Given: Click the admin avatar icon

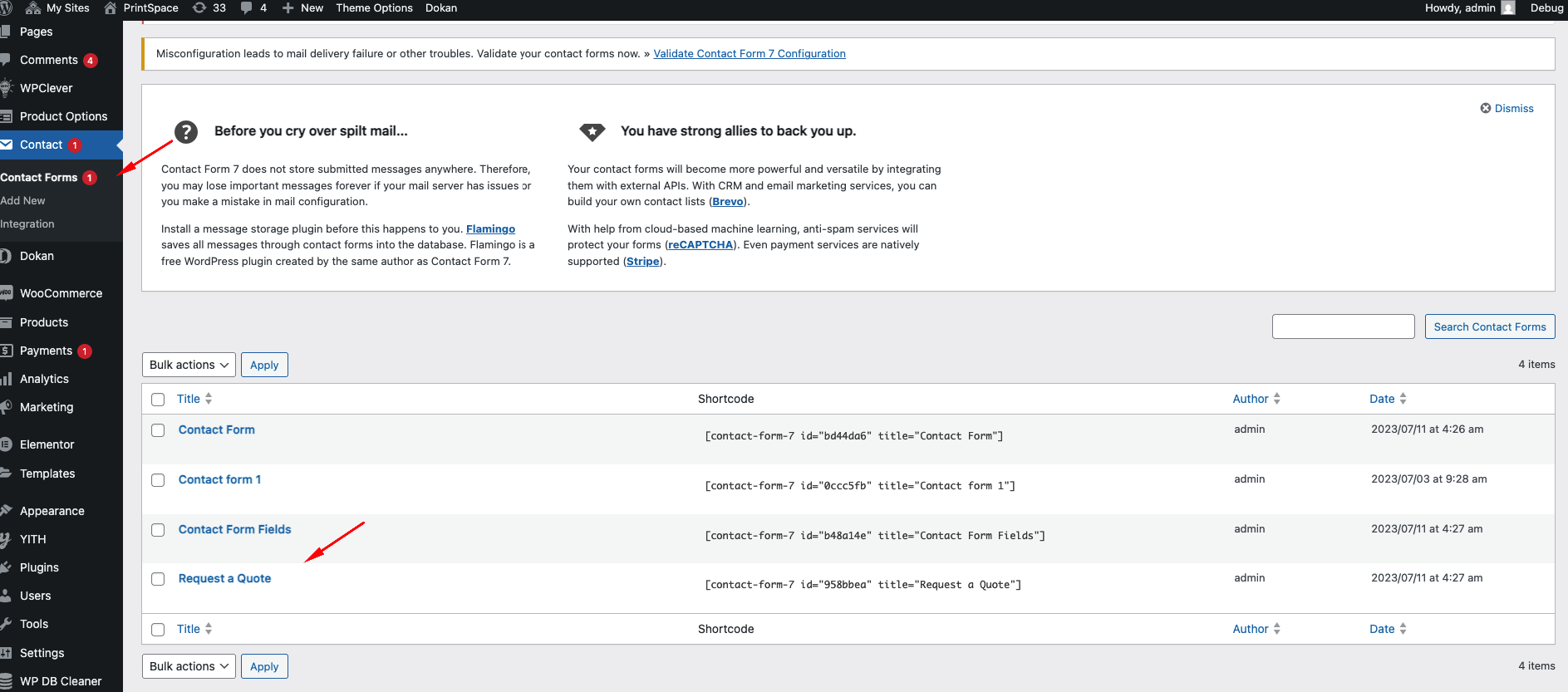Looking at the screenshot, I should tap(1508, 7).
